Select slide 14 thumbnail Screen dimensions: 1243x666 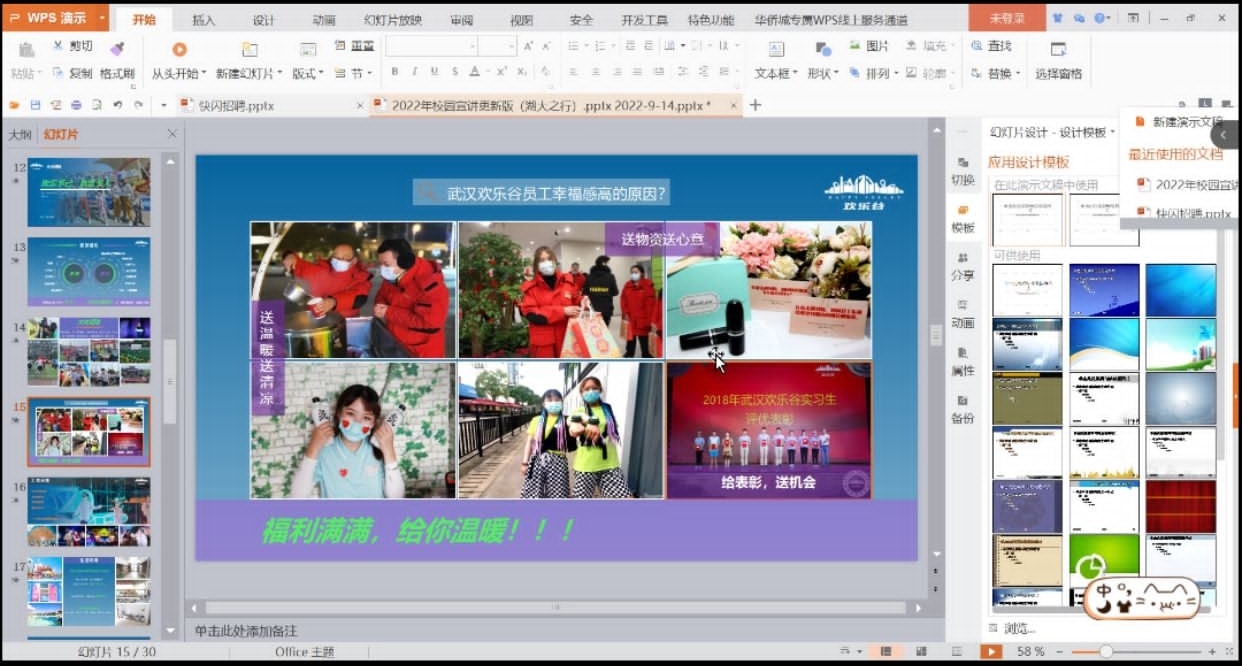pyautogui.click(x=89, y=352)
